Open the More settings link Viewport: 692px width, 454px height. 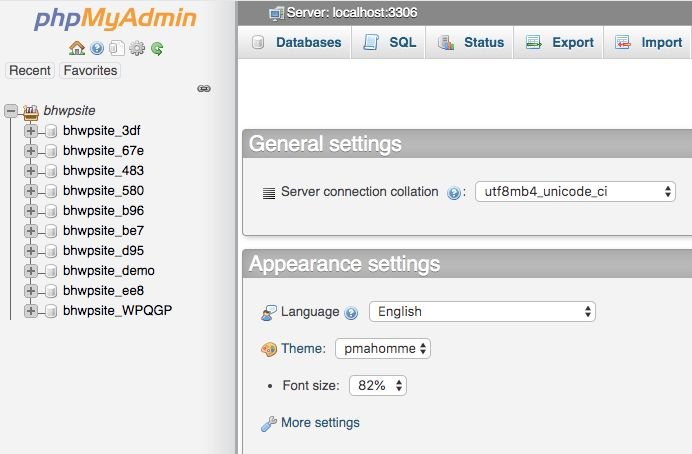320,423
